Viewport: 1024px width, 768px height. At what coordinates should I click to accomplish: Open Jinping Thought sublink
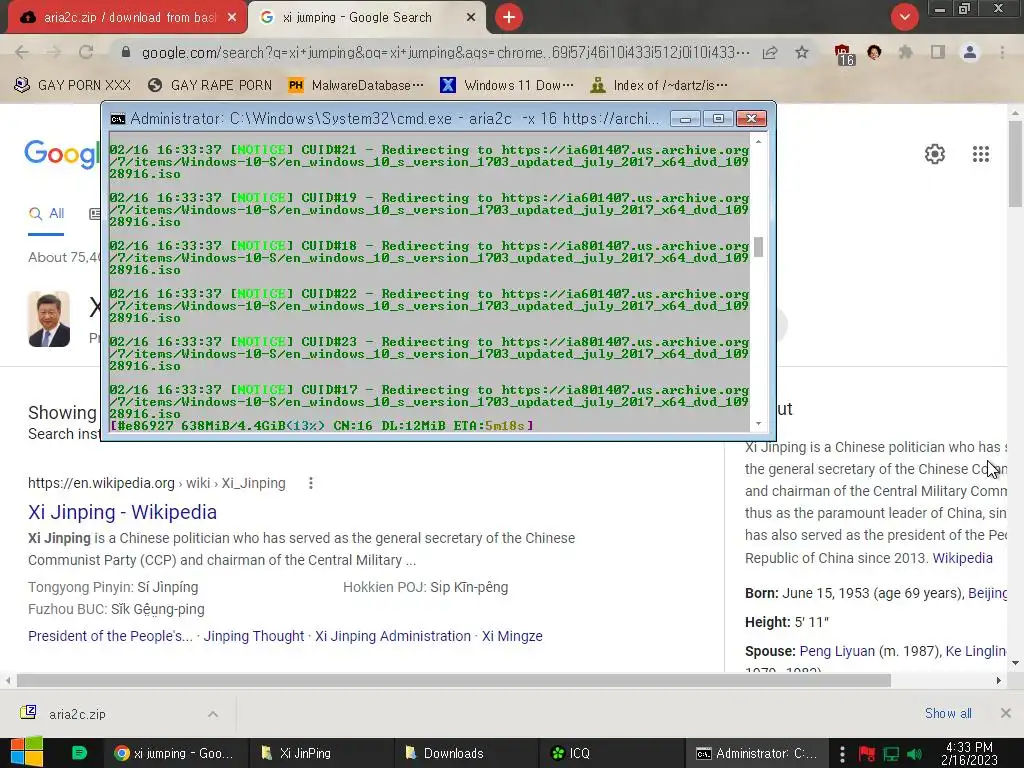254,636
